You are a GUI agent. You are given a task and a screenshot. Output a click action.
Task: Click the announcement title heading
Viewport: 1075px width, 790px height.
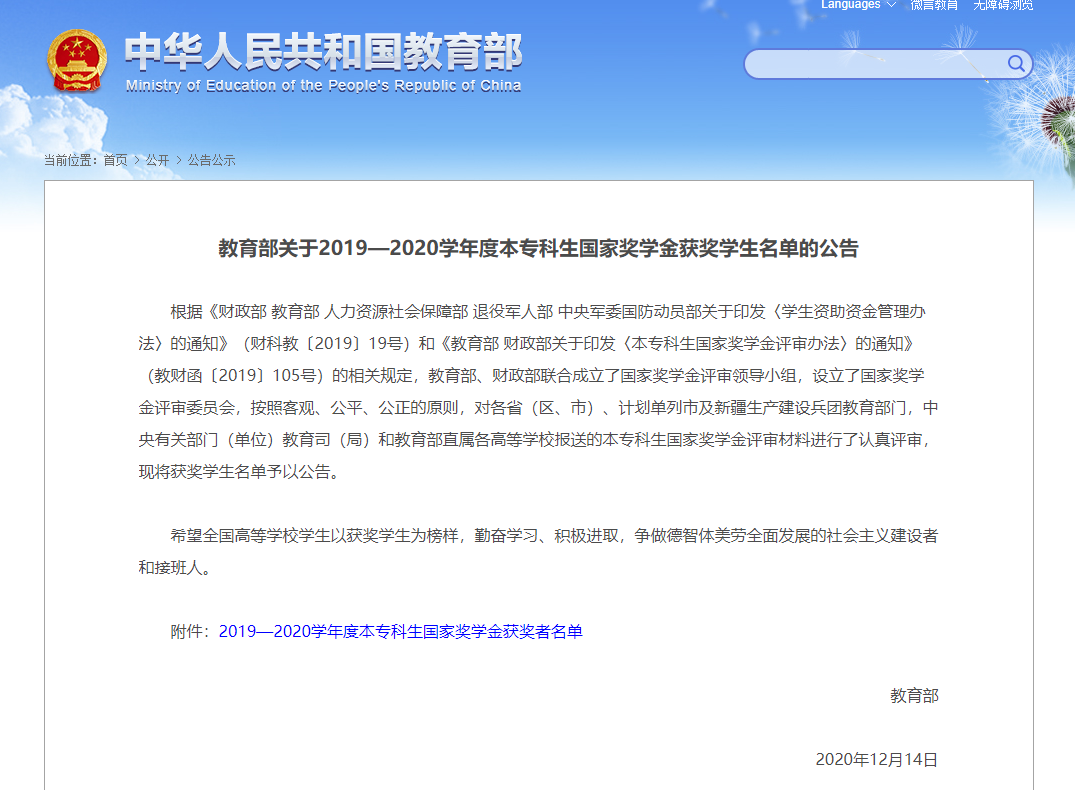[538, 248]
